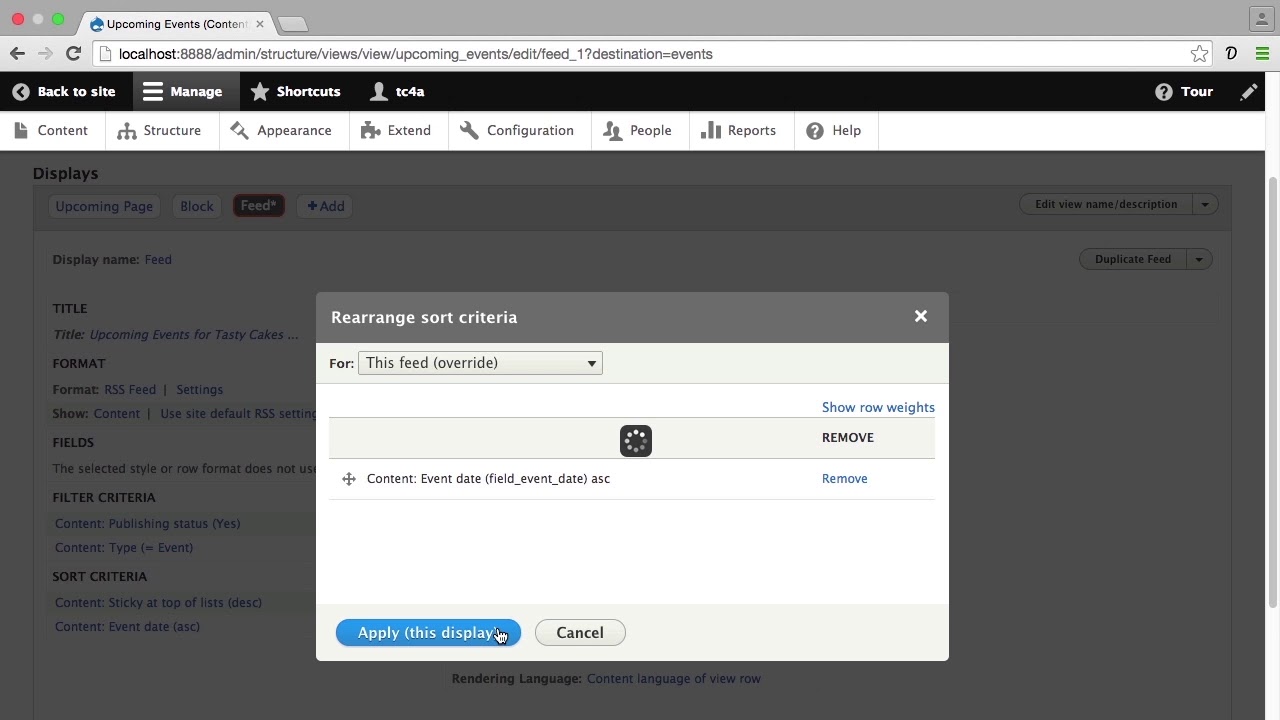Open the Chrome hamburger menu
This screenshot has width=1280, height=720.
coord(1261,54)
